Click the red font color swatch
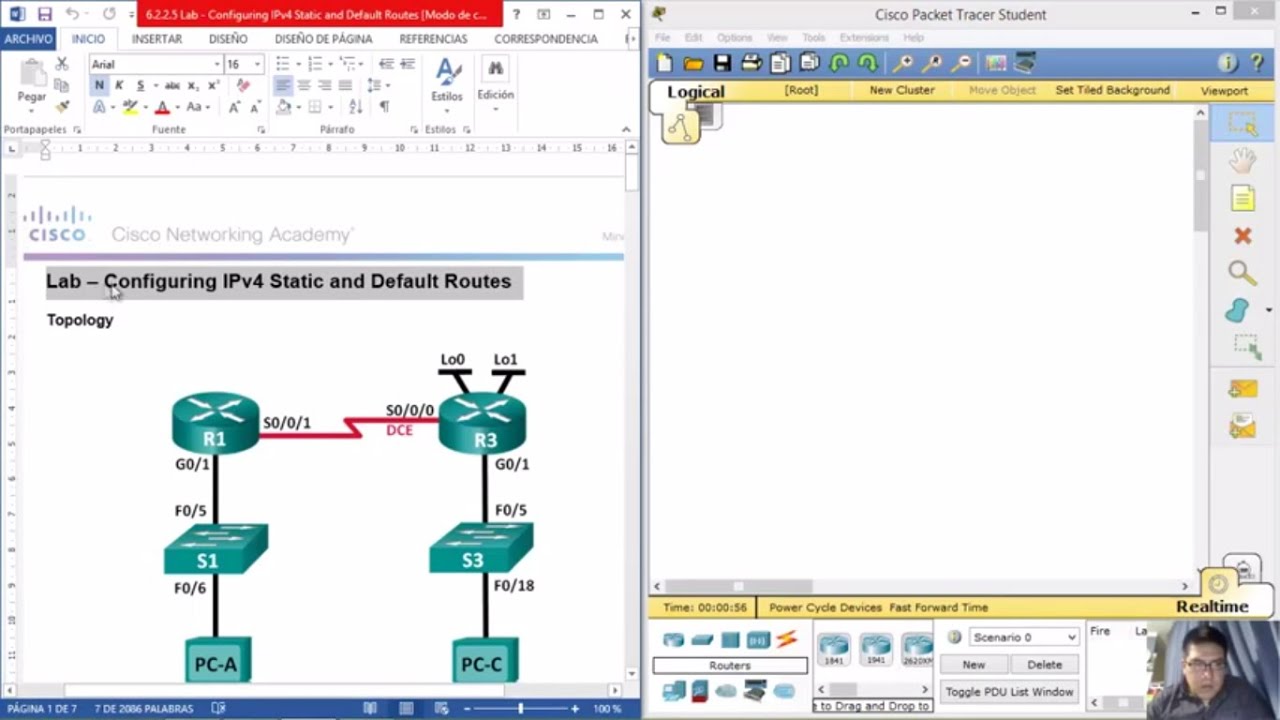This screenshot has height=720, width=1280. (162, 107)
